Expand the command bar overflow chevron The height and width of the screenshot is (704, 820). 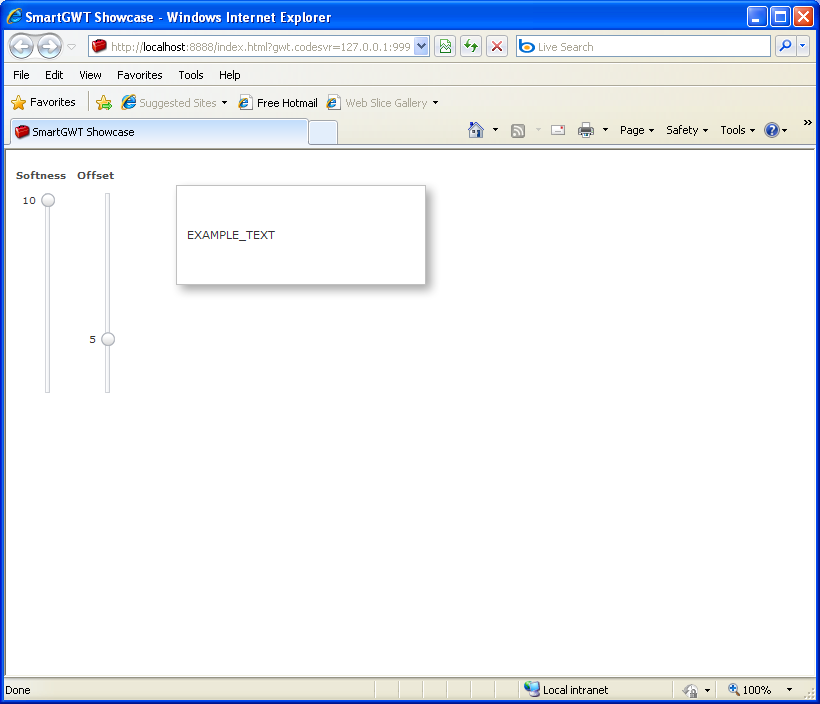[807, 122]
